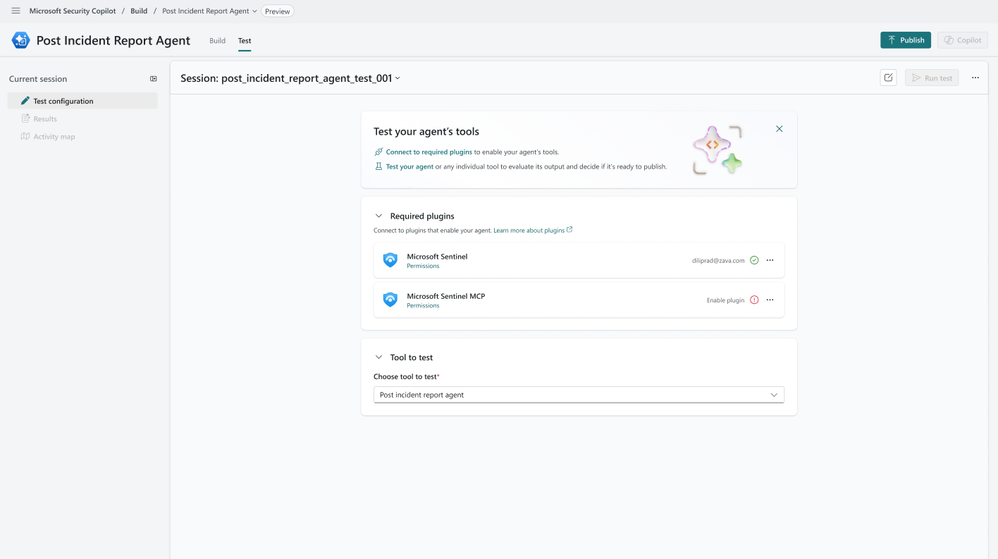Click the flask icon beside Test your agent

coord(379,166)
